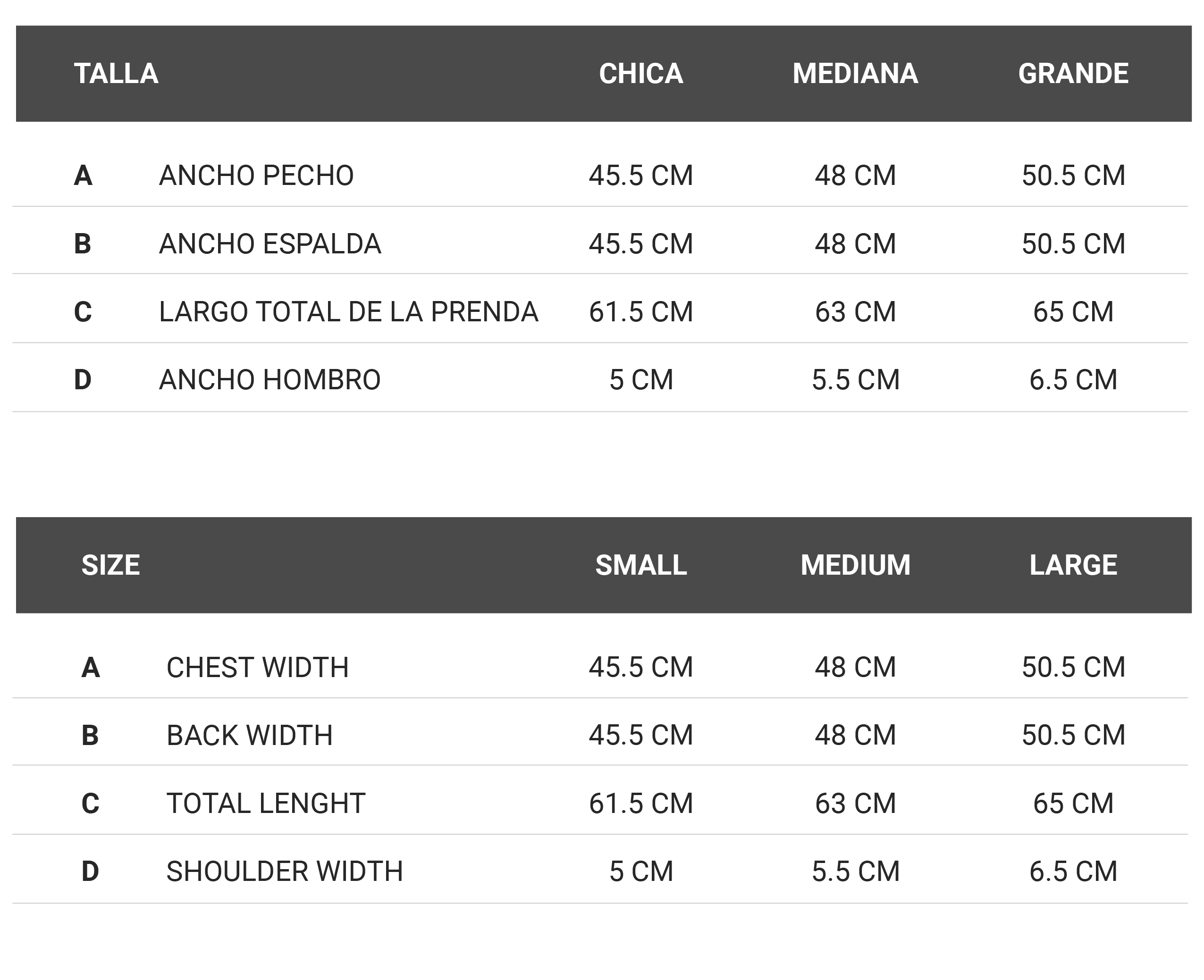Click 63 CM in the TOTAL LENGHT row
This screenshot has width=1204, height=980.
[855, 804]
